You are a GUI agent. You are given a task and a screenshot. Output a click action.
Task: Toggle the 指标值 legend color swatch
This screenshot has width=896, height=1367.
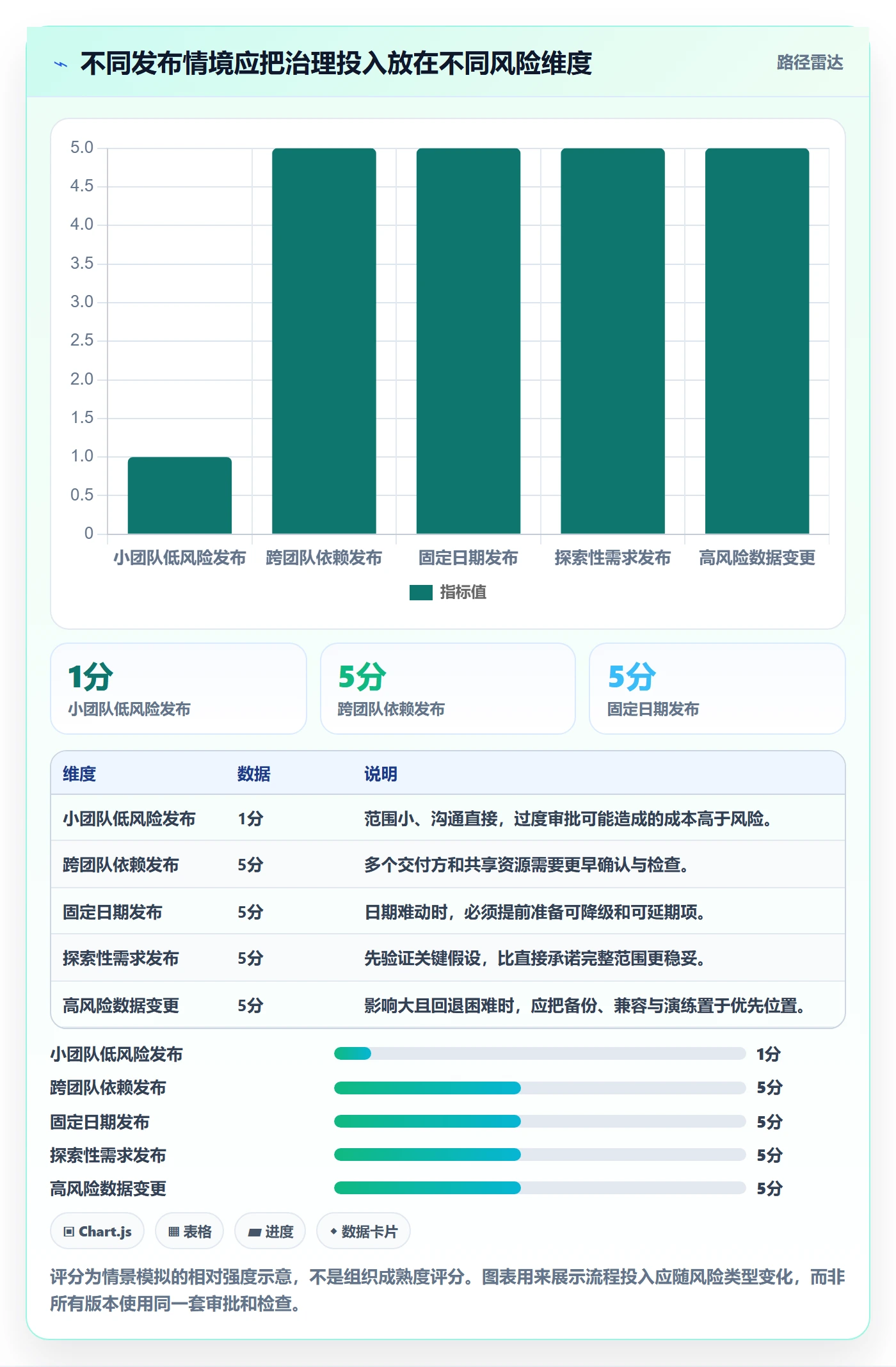point(420,593)
